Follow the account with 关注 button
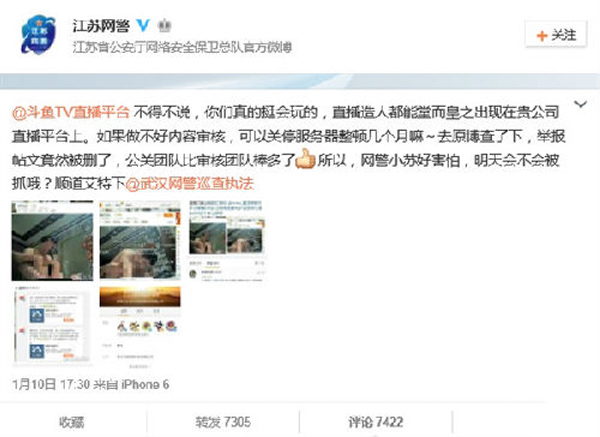This screenshot has height=437, width=600. coord(556,35)
